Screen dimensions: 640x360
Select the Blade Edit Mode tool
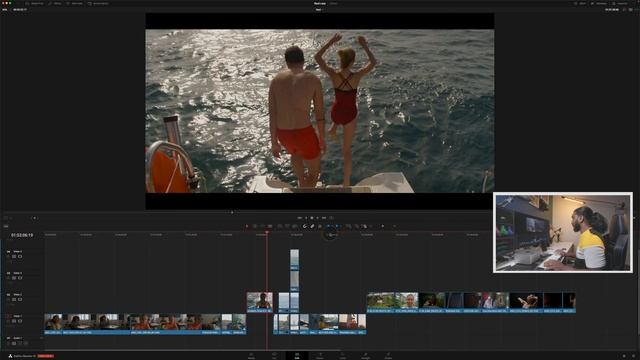(x=270, y=226)
